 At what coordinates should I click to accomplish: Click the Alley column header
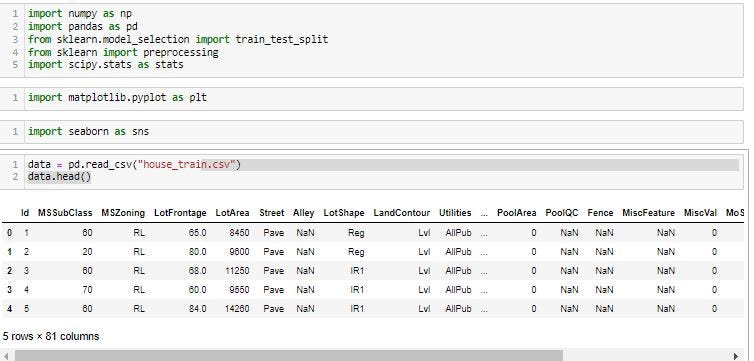pos(303,213)
